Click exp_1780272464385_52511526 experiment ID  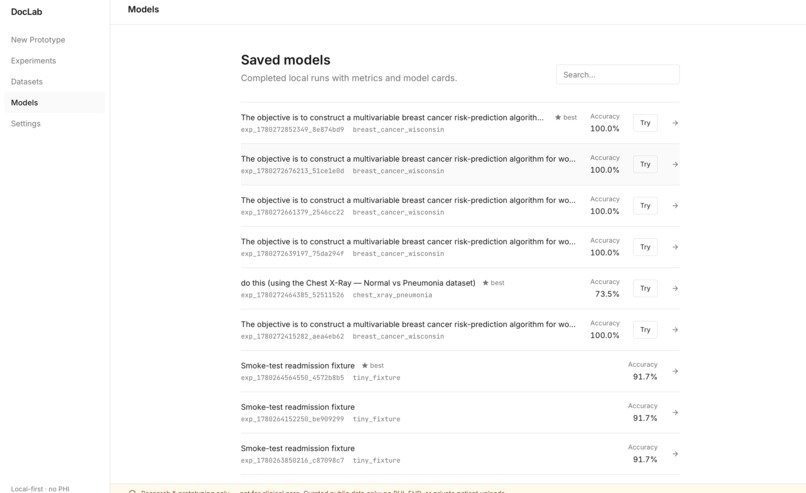(292, 295)
